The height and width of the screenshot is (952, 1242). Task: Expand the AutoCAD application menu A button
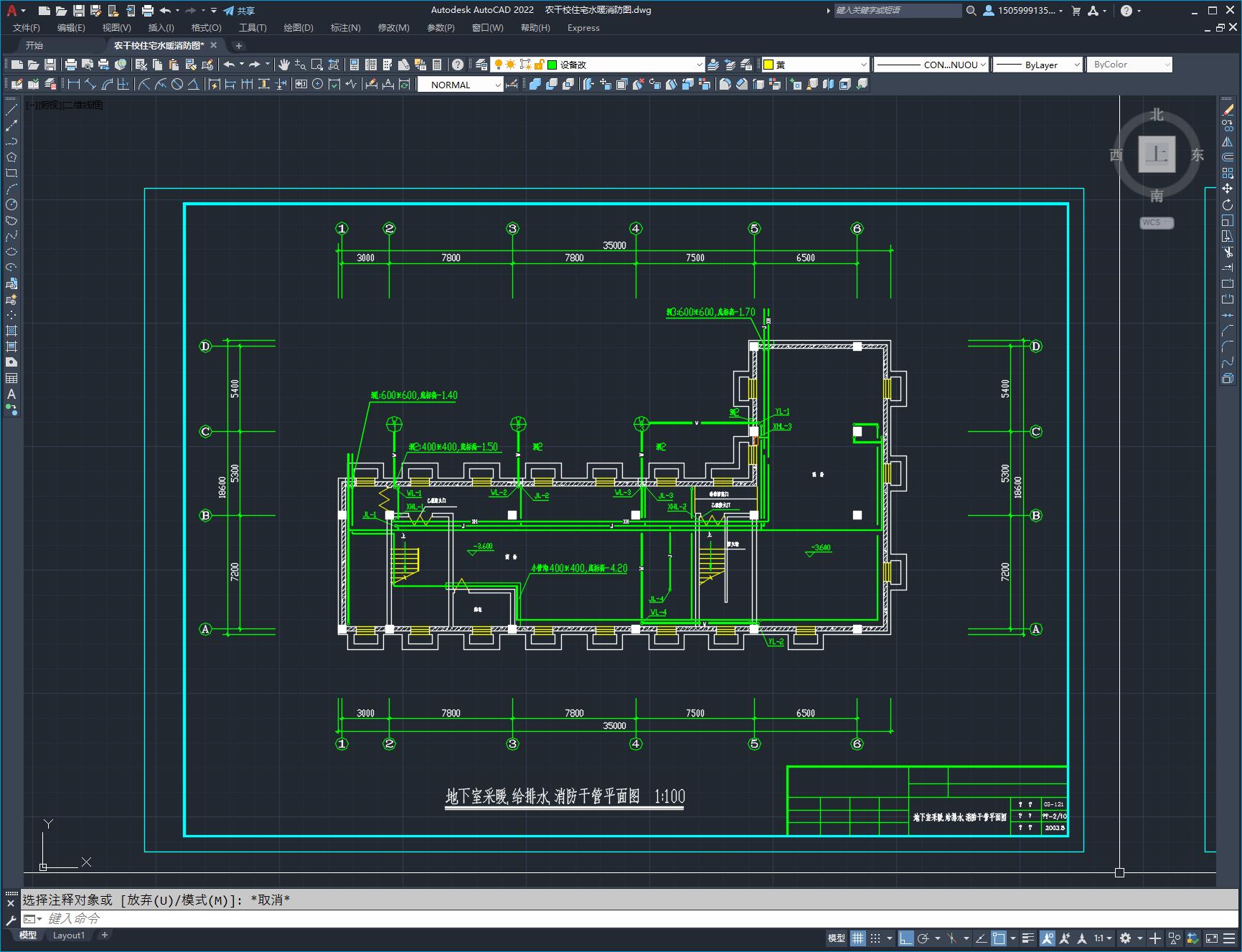(x=15, y=11)
